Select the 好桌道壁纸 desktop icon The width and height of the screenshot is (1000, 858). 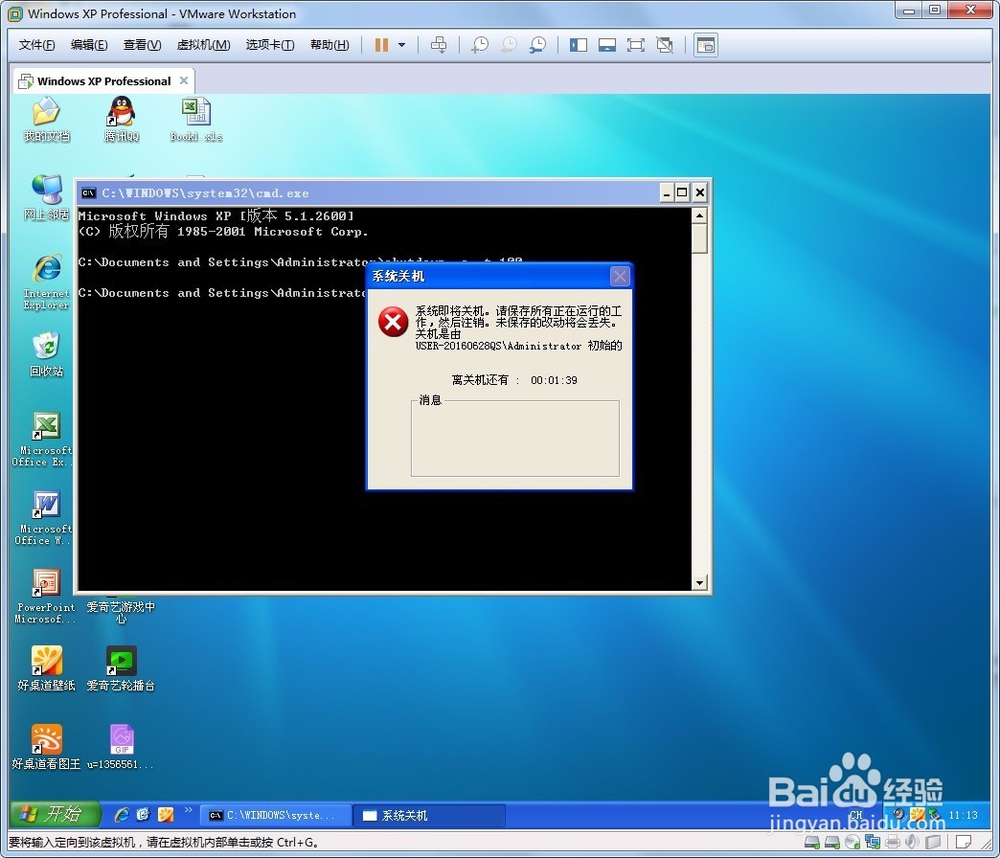click(46, 669)
